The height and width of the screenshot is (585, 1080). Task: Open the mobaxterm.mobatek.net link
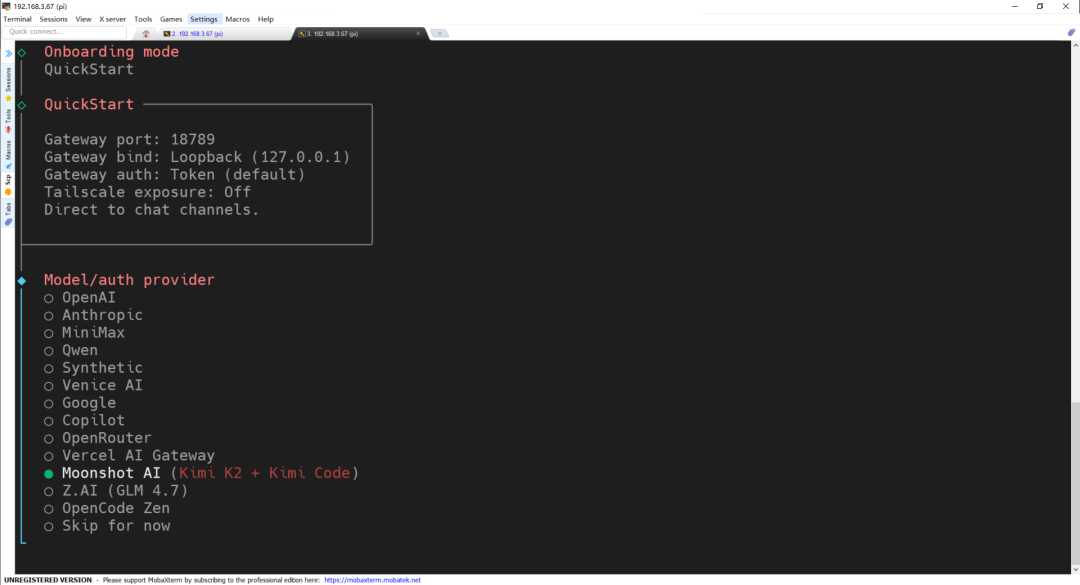(372, 580)
